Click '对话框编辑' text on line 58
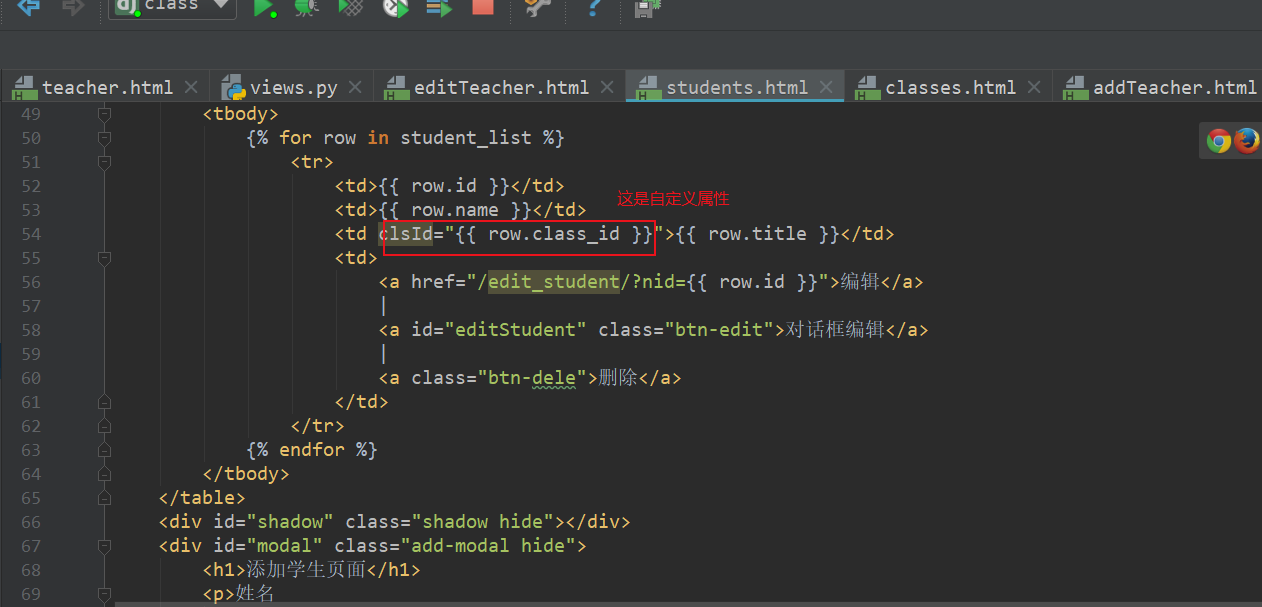Viewport: 1262px width, 607px height. [x=835, y=330]
